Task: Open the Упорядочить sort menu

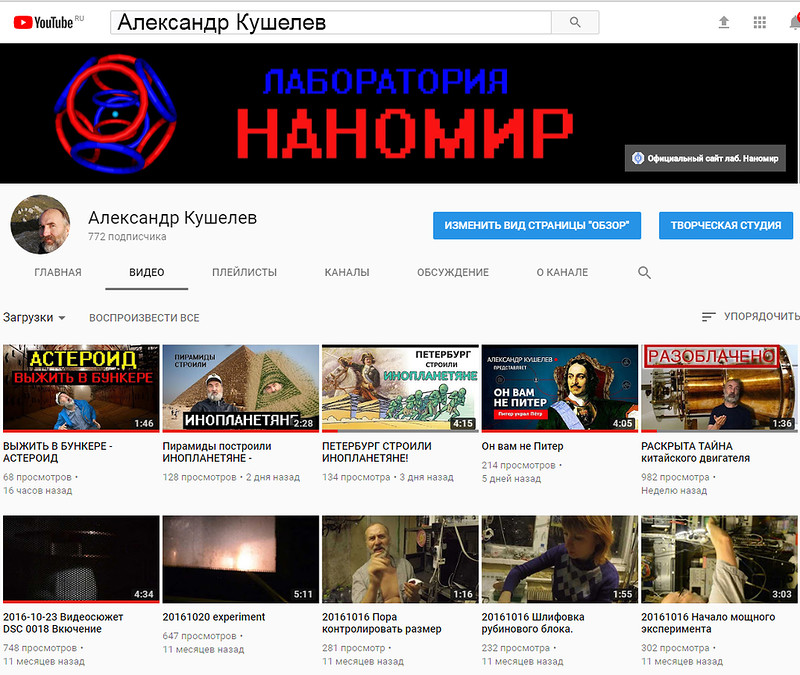Action: click(x=750, y=317)
